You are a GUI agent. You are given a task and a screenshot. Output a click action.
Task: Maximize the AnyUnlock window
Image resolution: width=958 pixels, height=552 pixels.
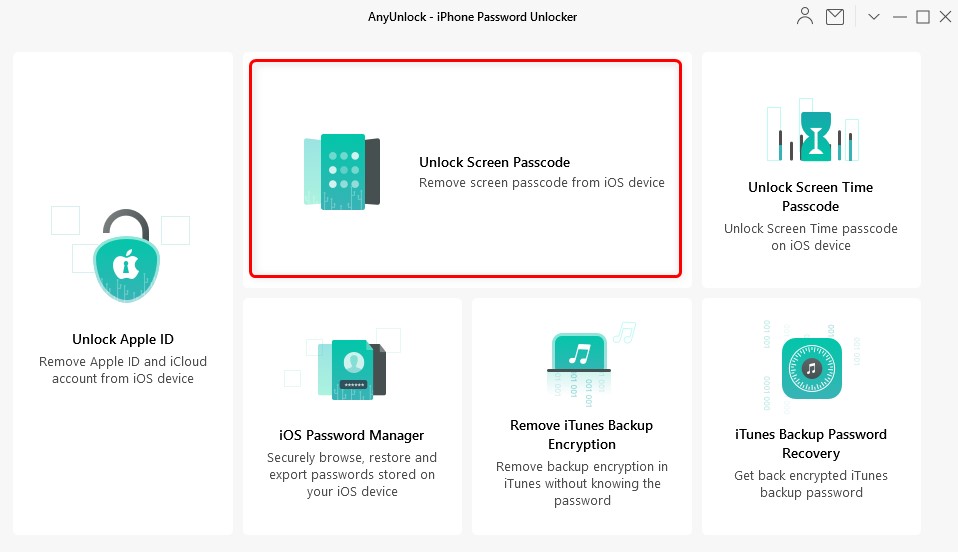click(x=923, y=17)
